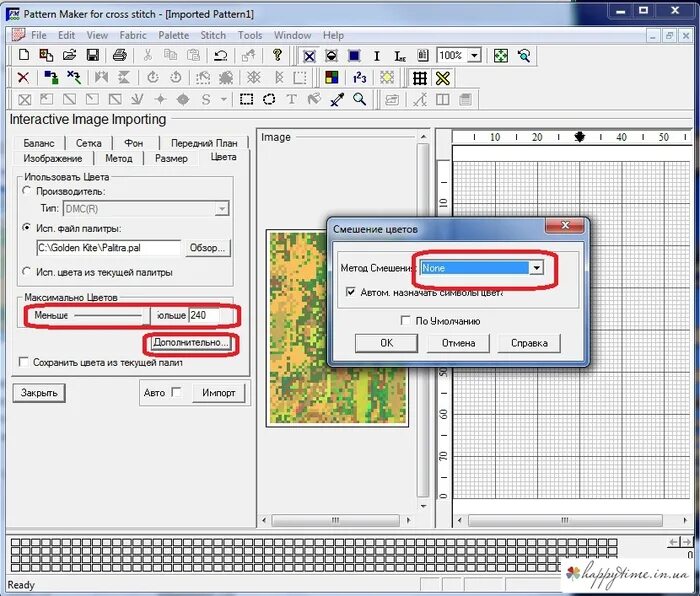Open the Stitch menu
Screen dimensions: 700x596
tap(213, 35)
